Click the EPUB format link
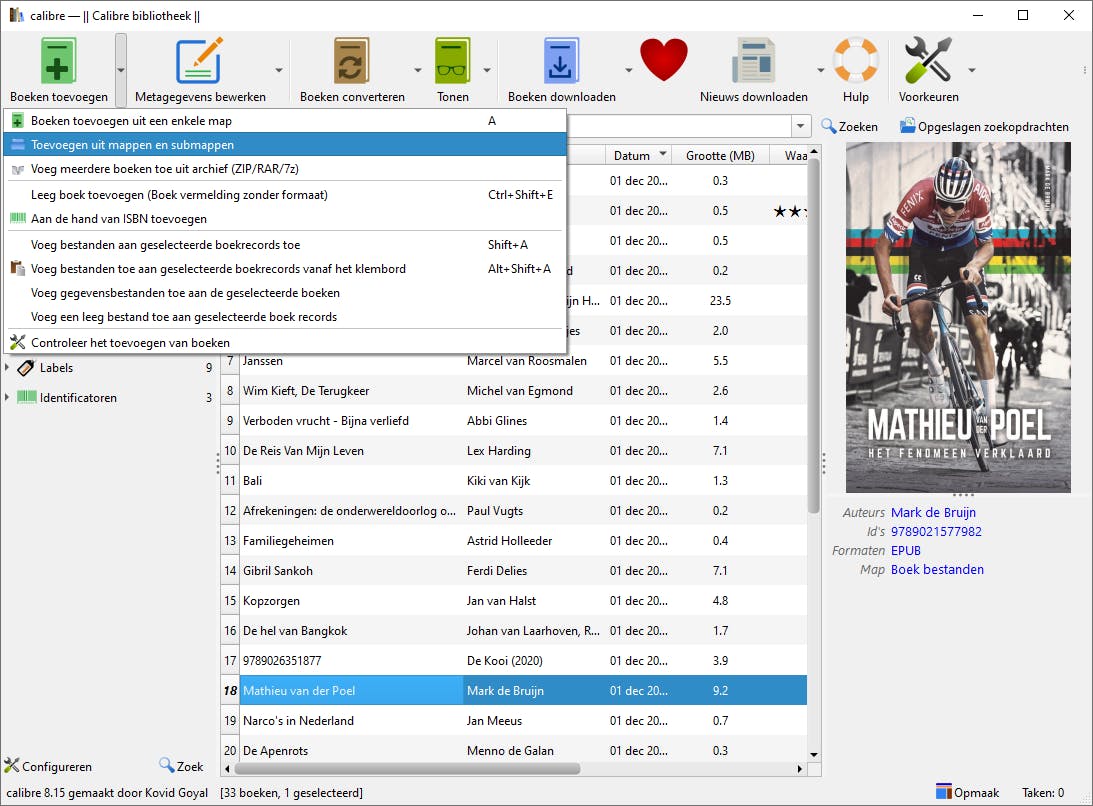Viewport: 1093px width, 806px height. [905, 551]
